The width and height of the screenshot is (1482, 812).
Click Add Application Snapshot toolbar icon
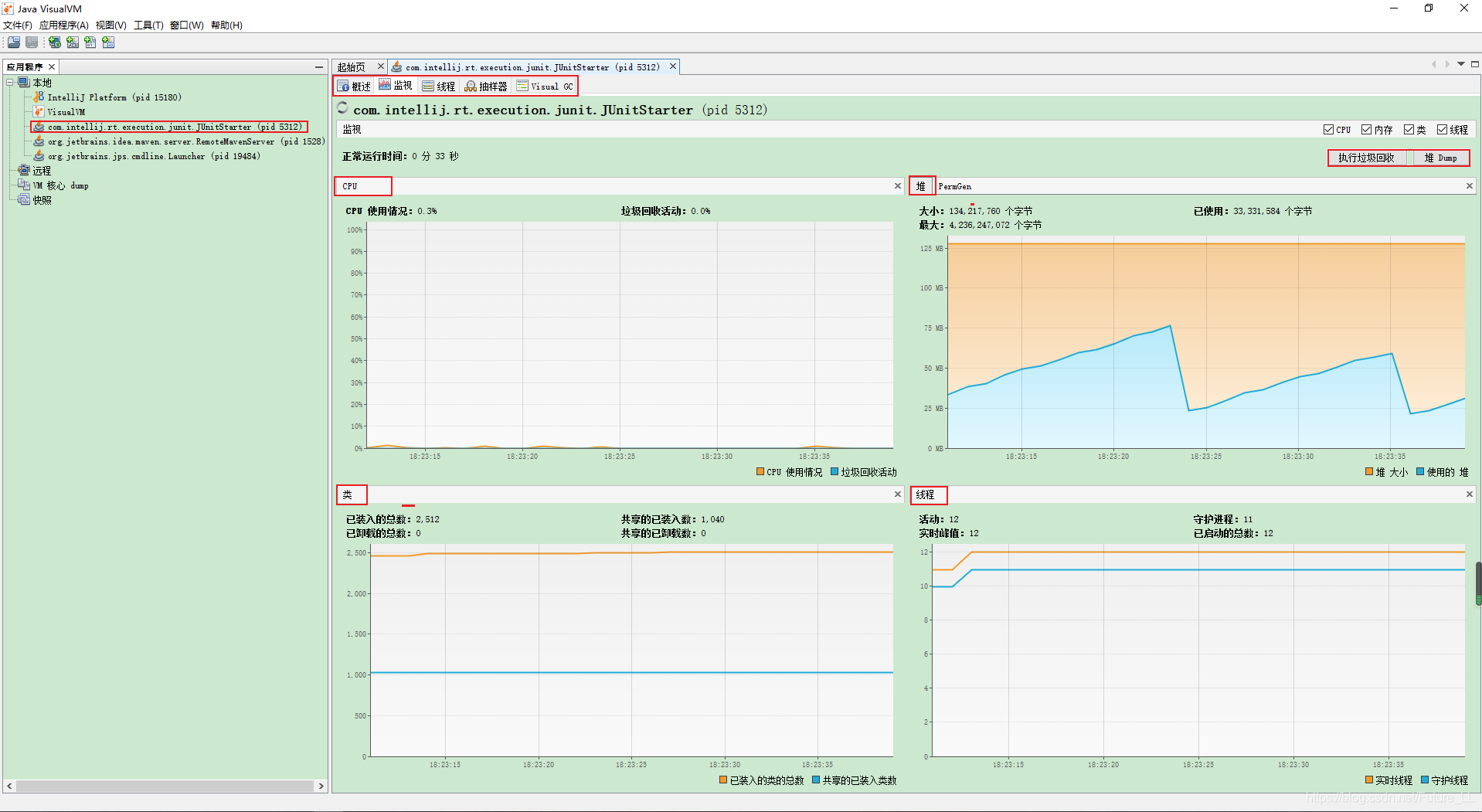[x=108, y=42]
